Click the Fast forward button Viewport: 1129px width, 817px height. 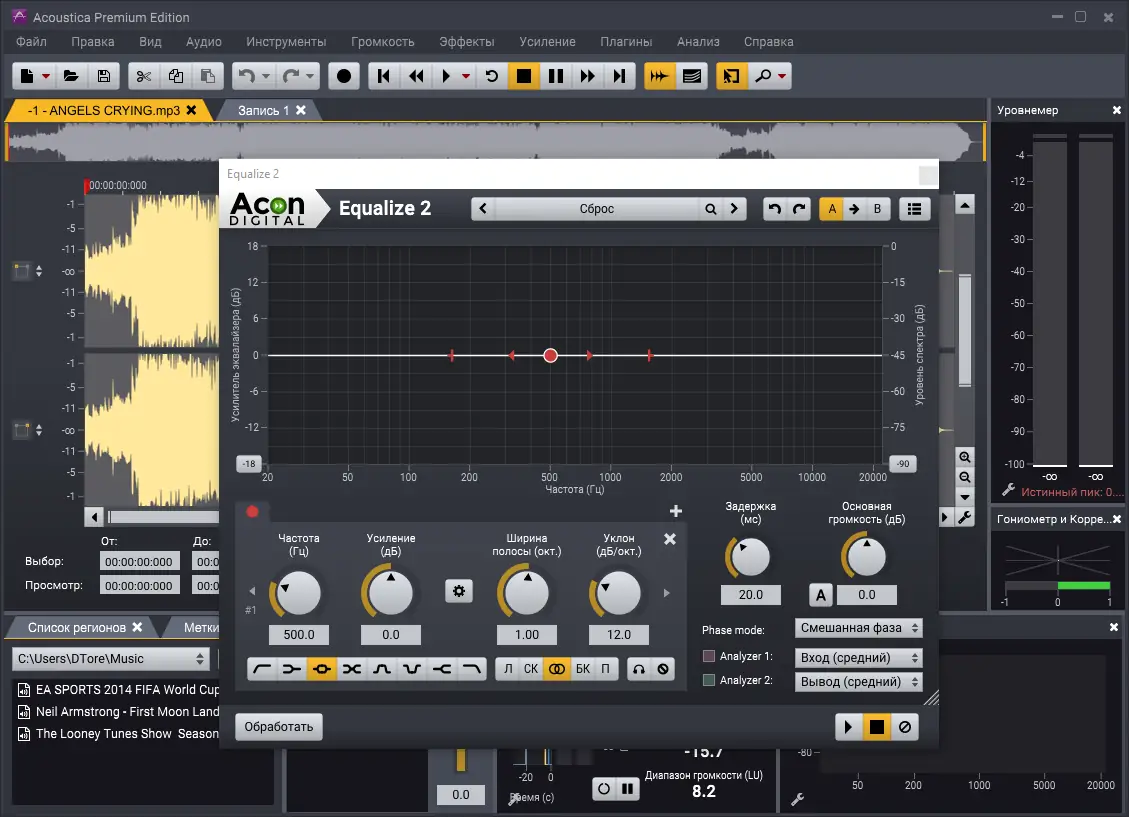(588, 76)
